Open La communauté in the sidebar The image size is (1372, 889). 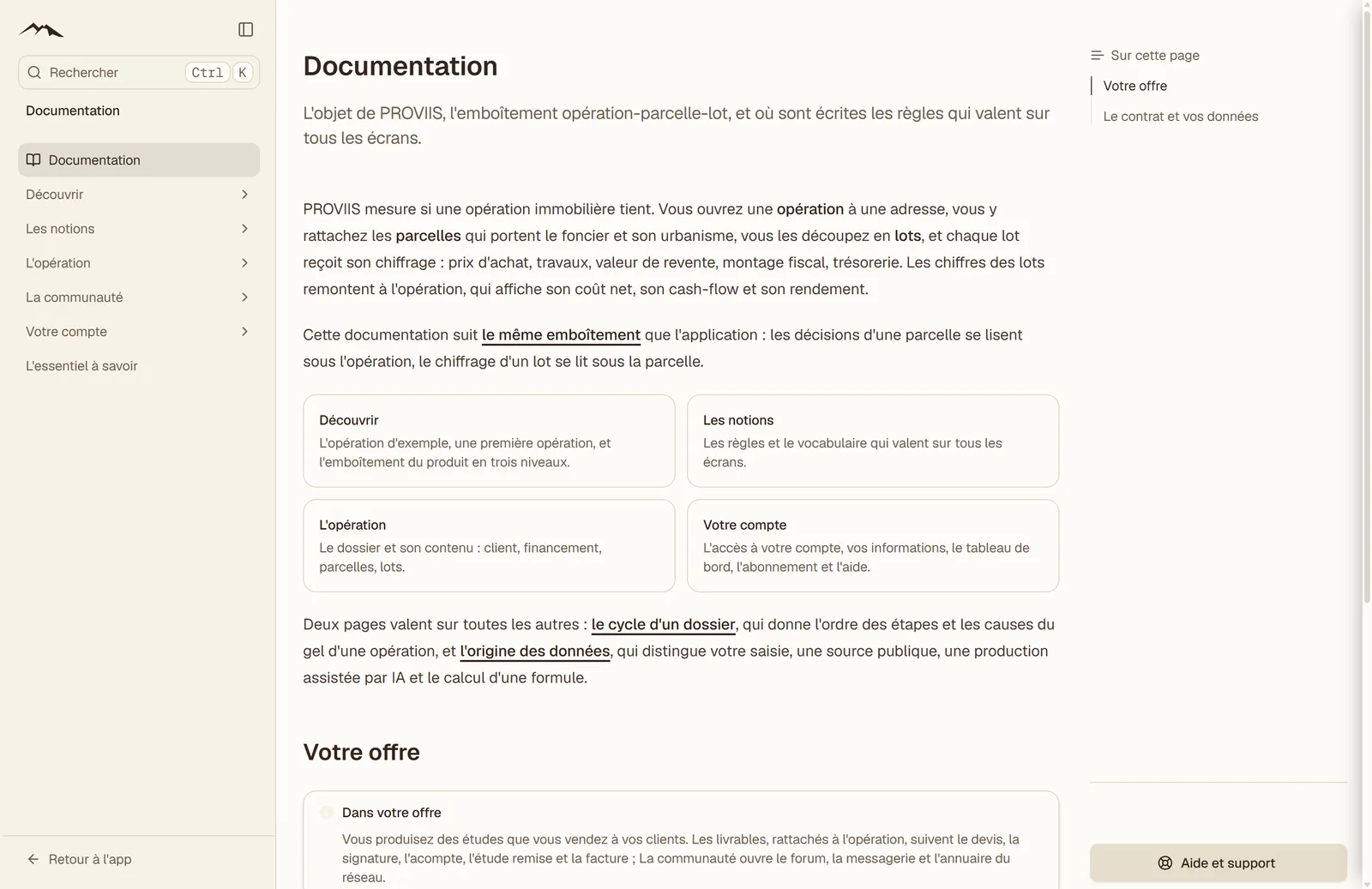pos(139,297)
